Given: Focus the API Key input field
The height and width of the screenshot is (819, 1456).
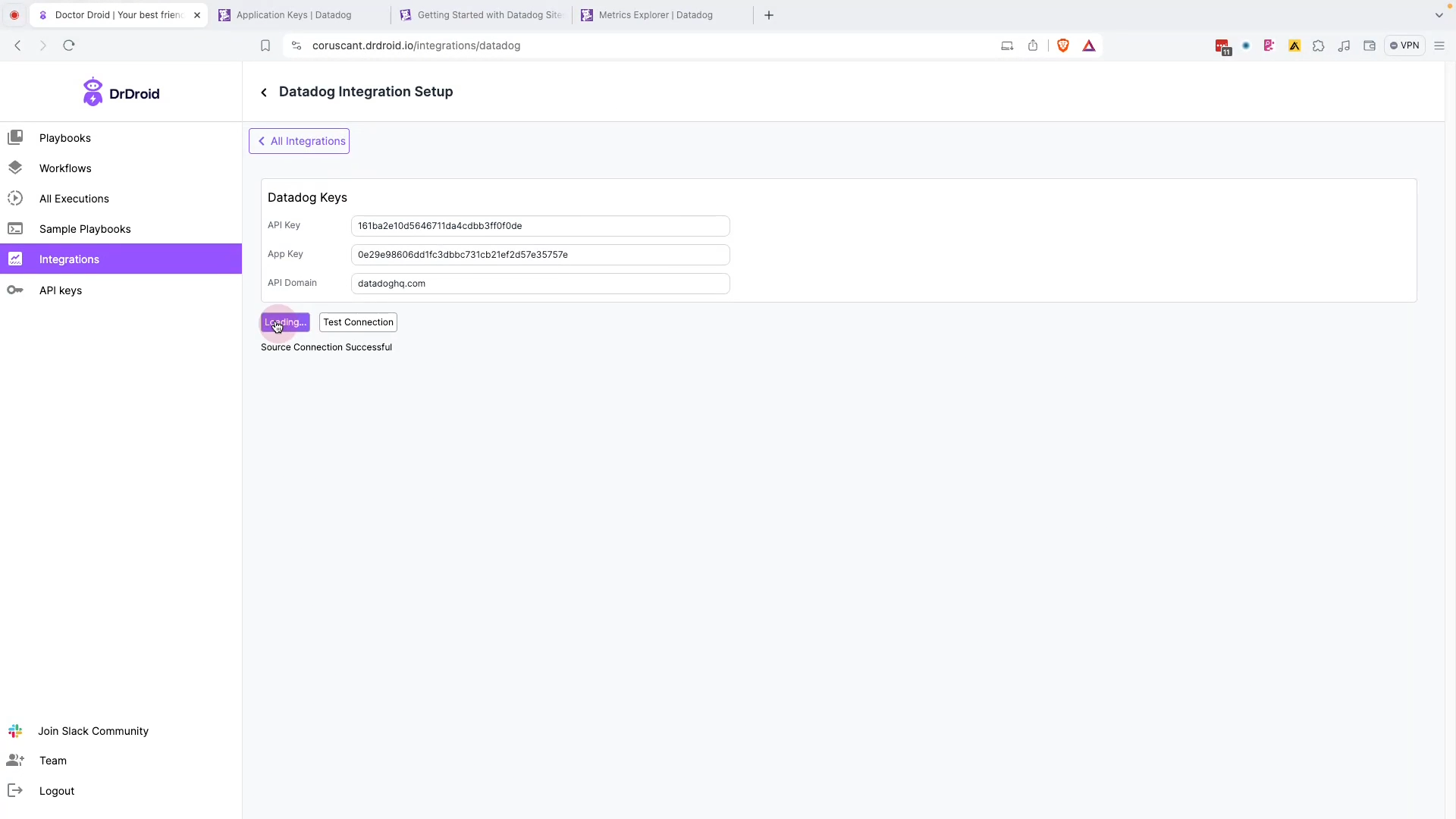Looking at the screenshot, I should pyautogui.click(x=540, y=226).
